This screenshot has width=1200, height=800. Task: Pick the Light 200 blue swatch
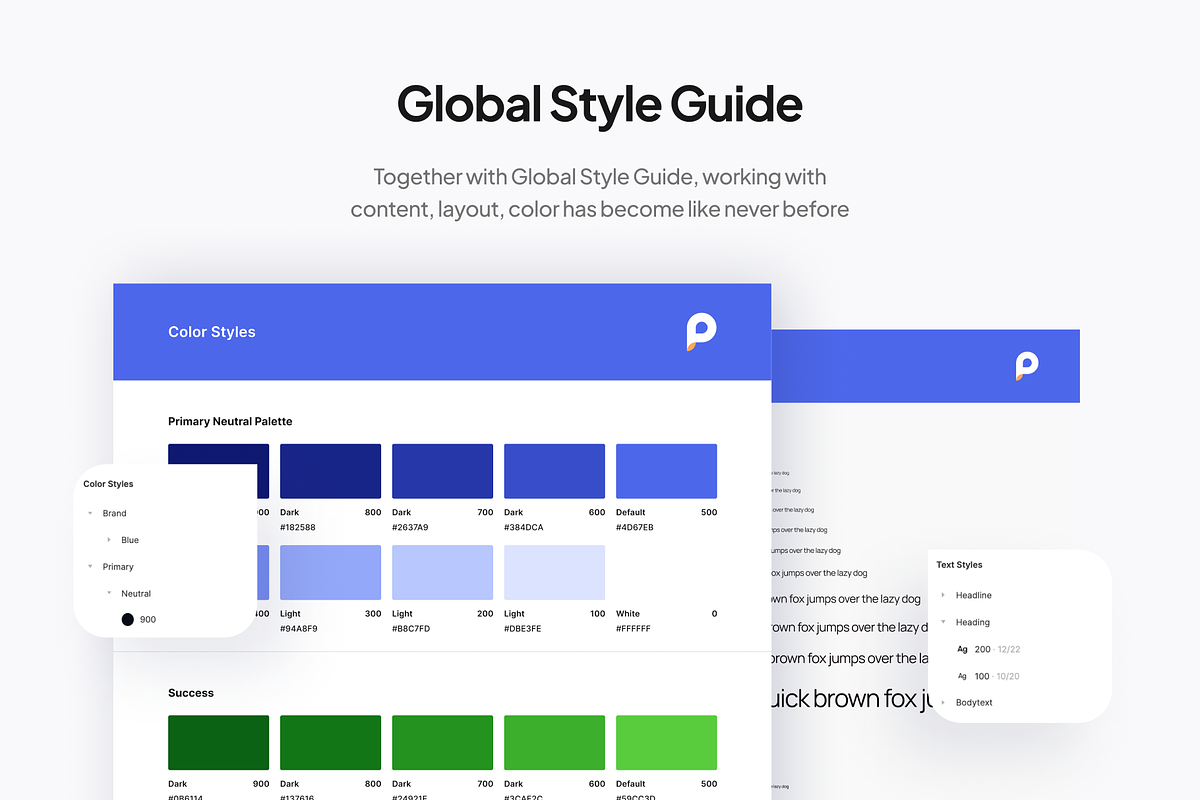pyautogui.click(x=442, y=572)
